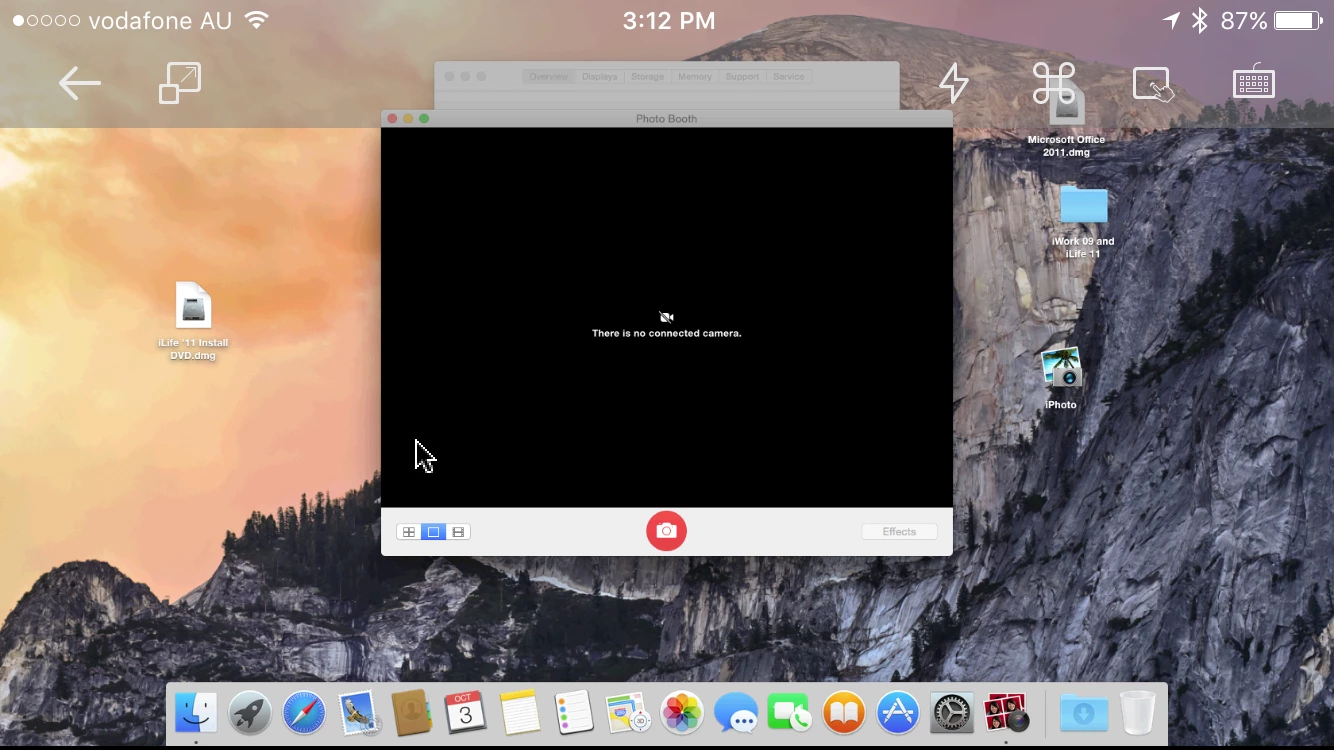Open Photos from the Dock

682,714
